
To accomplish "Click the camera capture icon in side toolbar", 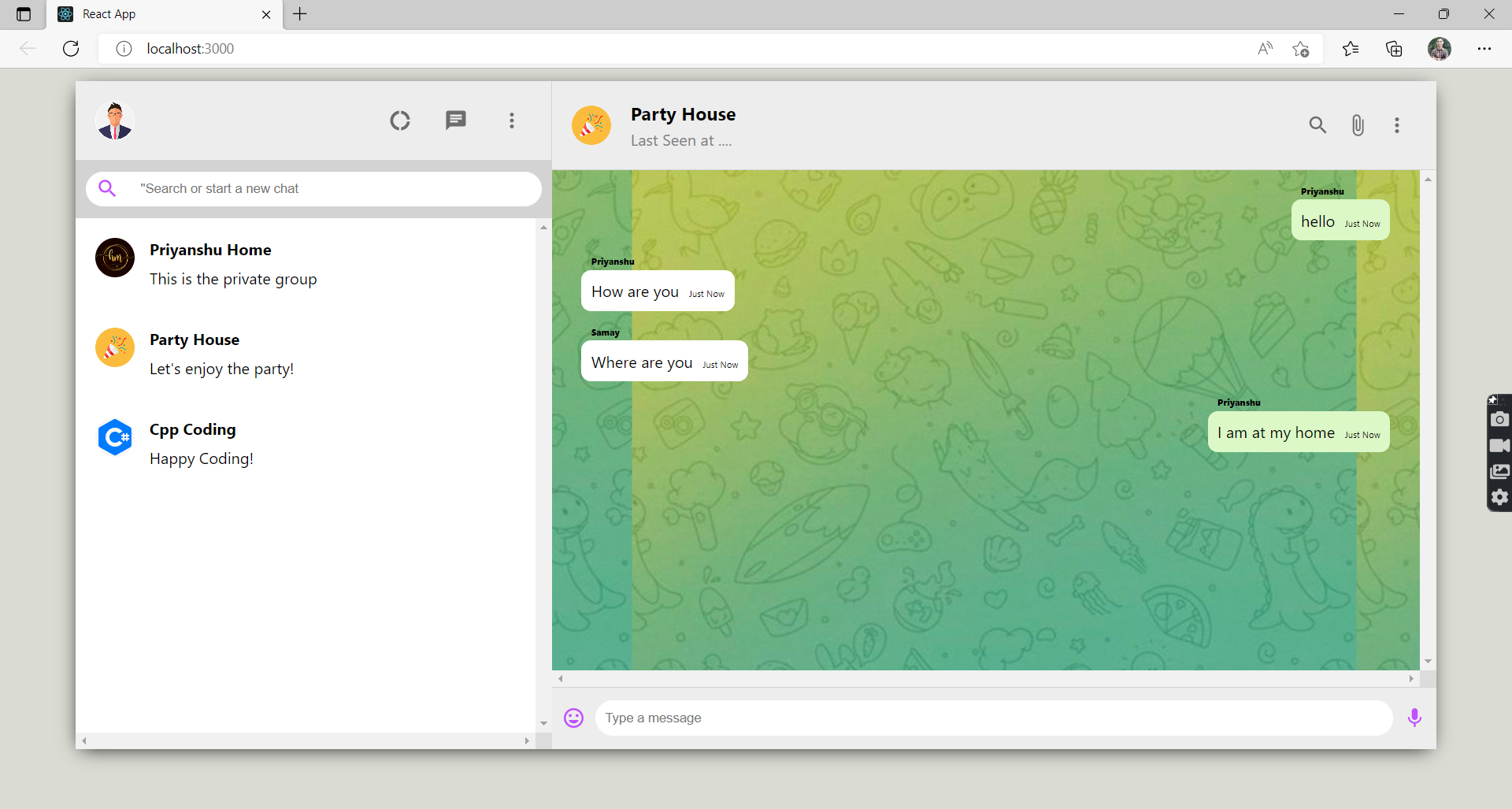I will tap(1500, 419).
